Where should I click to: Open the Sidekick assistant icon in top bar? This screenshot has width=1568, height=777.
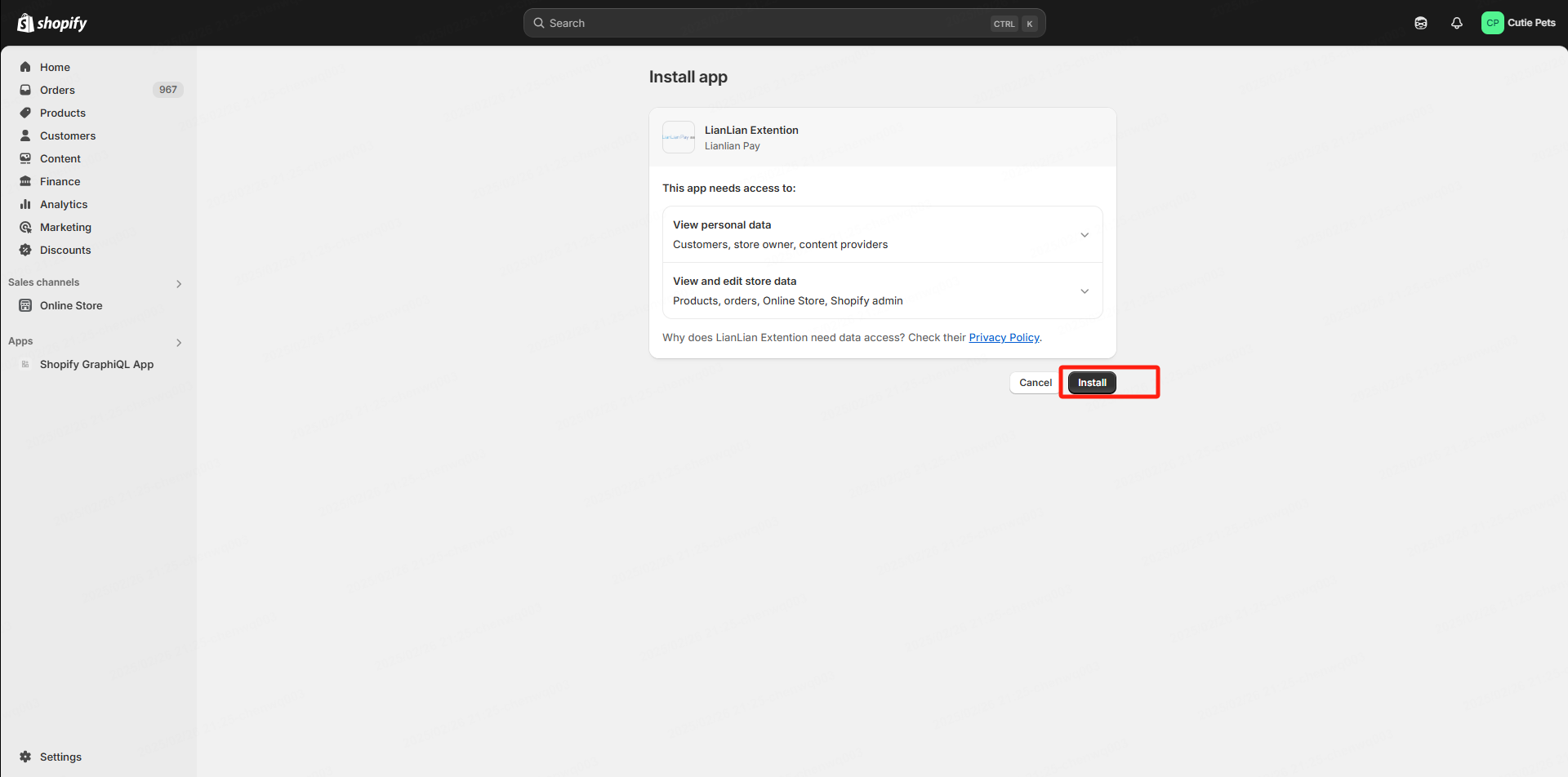tap(1421, 23)
